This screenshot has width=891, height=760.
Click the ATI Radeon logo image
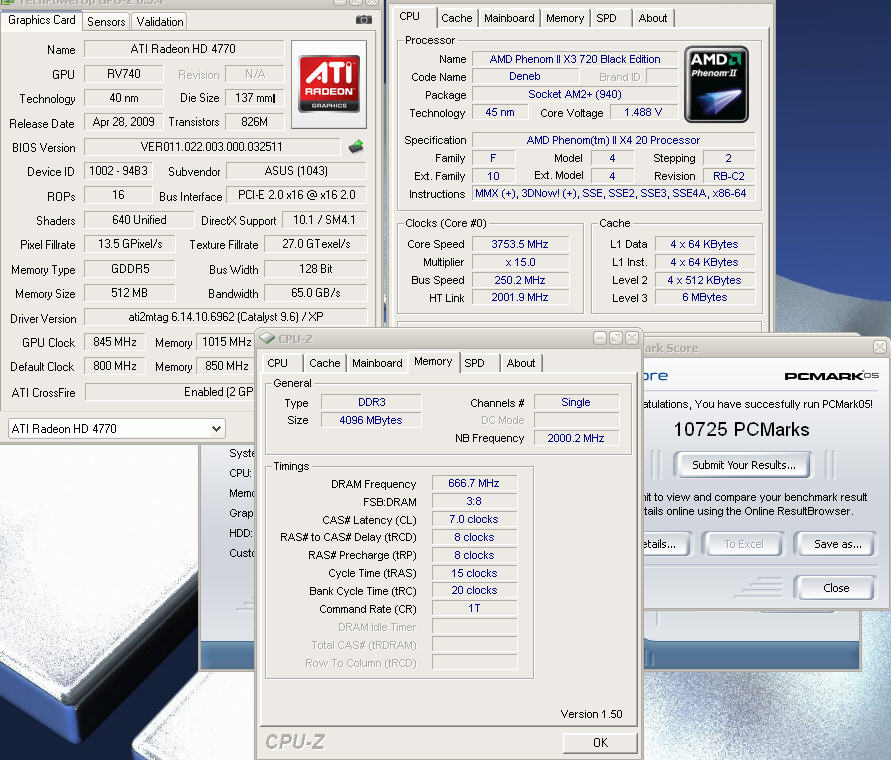329,84
